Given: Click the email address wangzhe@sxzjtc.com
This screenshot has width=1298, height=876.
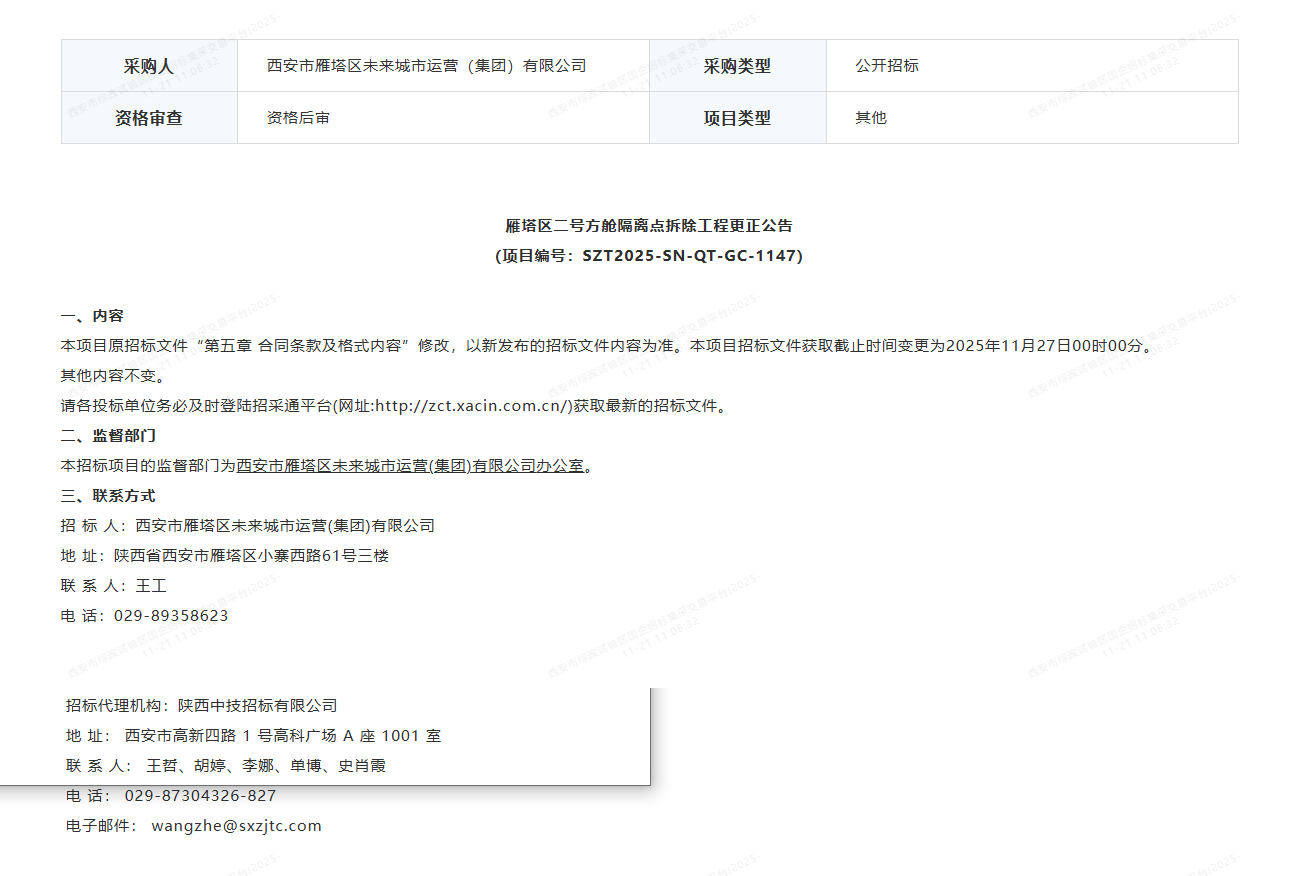Looking at the screenshot, I should pyautogui.click(x=237, y=826).
